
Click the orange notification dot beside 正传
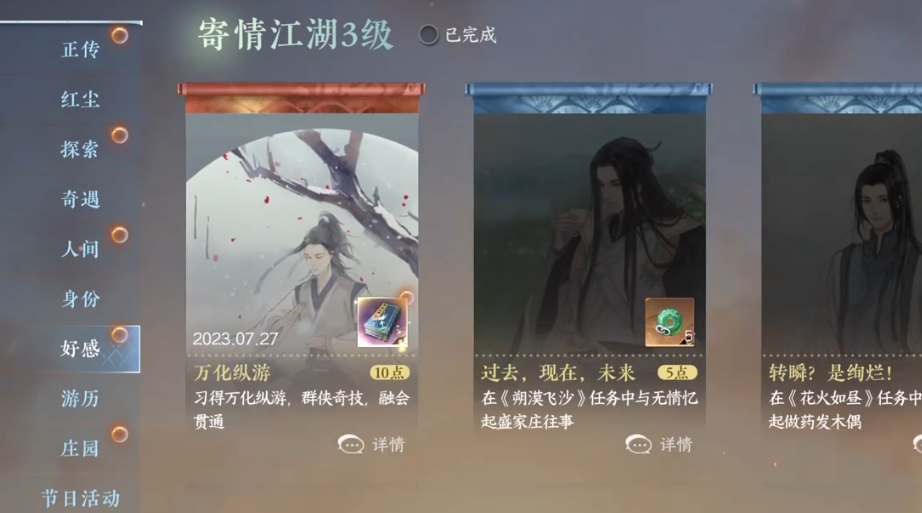pyautogui.click(x=120, y=36)
